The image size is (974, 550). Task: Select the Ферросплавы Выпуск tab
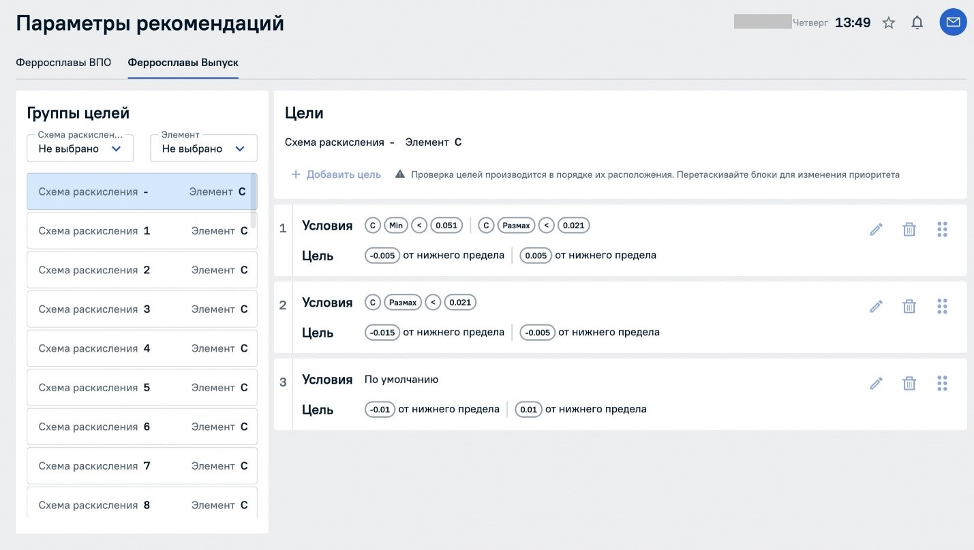[x=183, y=62]
